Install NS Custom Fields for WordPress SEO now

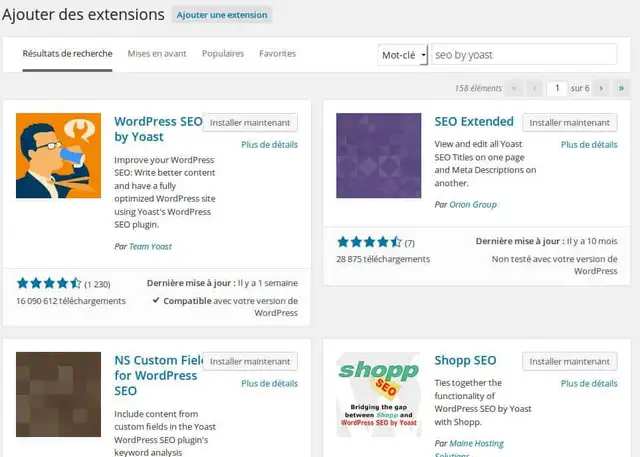250,362
